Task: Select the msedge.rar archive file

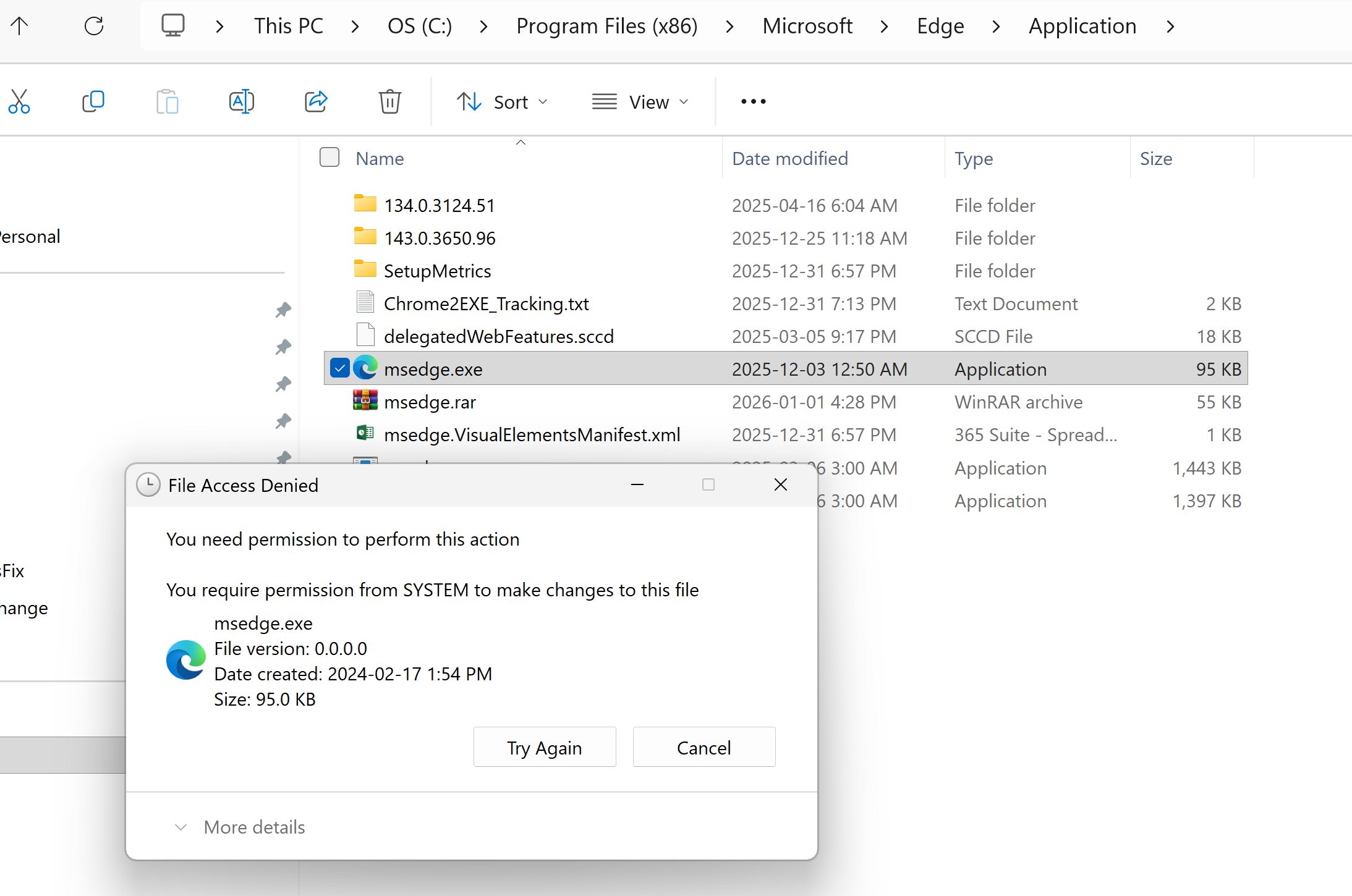Action: coord(430,402)
